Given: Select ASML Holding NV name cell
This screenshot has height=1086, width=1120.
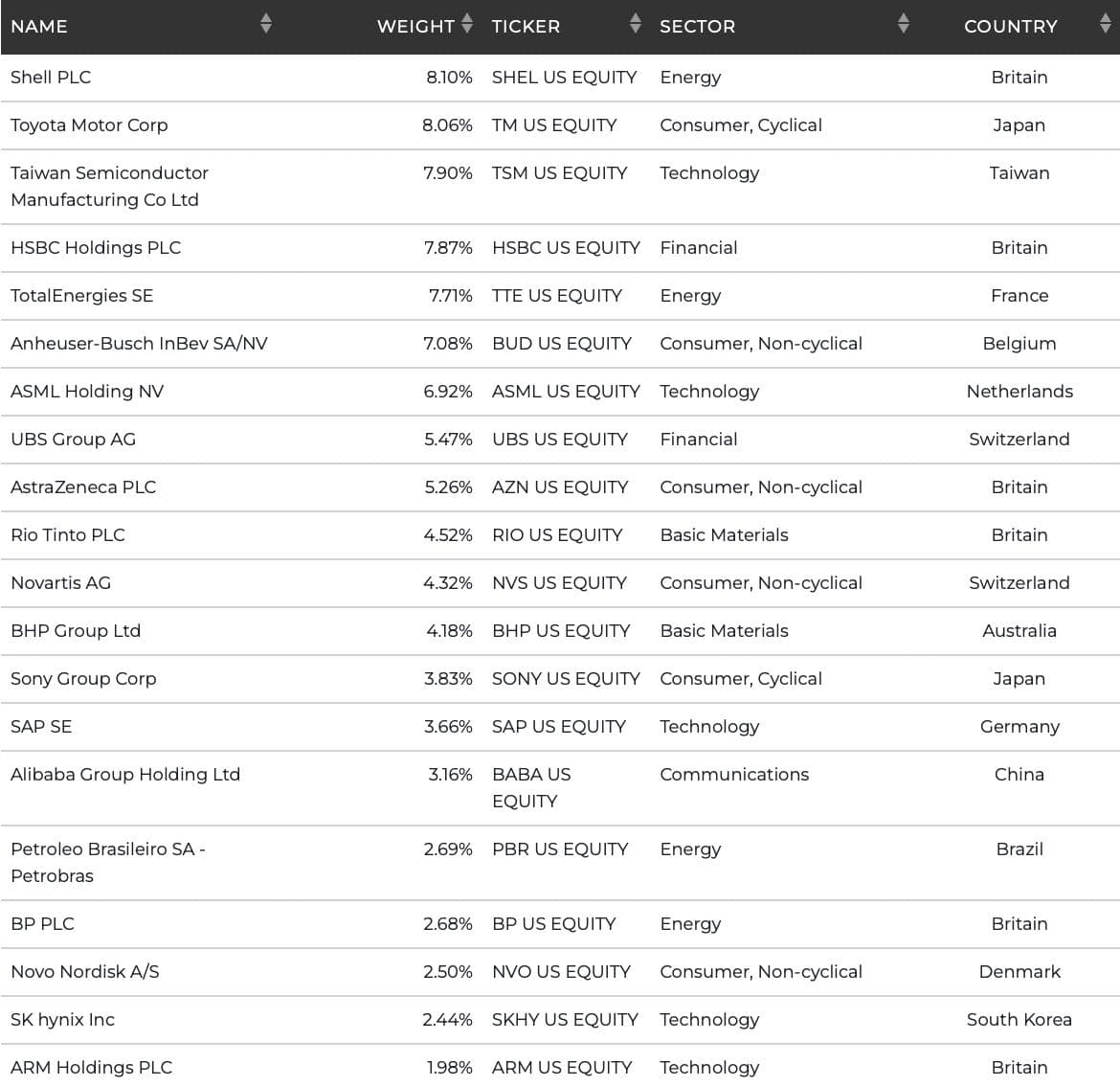Looking at the screenshot, I should [87, 392].
